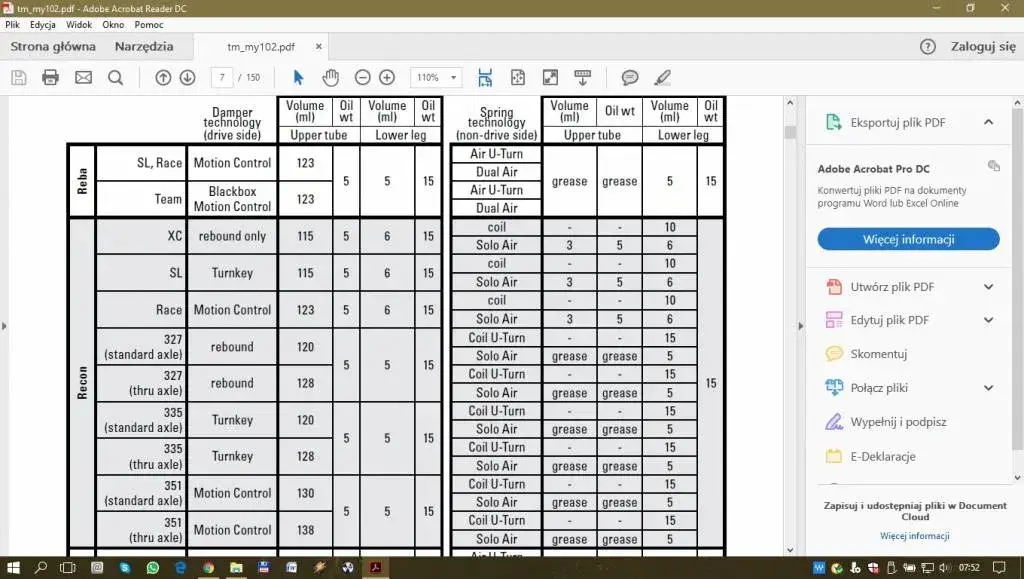This screenshot has height=579, width=1024.
Task: Open the Find text magnifier tool
Action: [116, 78]
